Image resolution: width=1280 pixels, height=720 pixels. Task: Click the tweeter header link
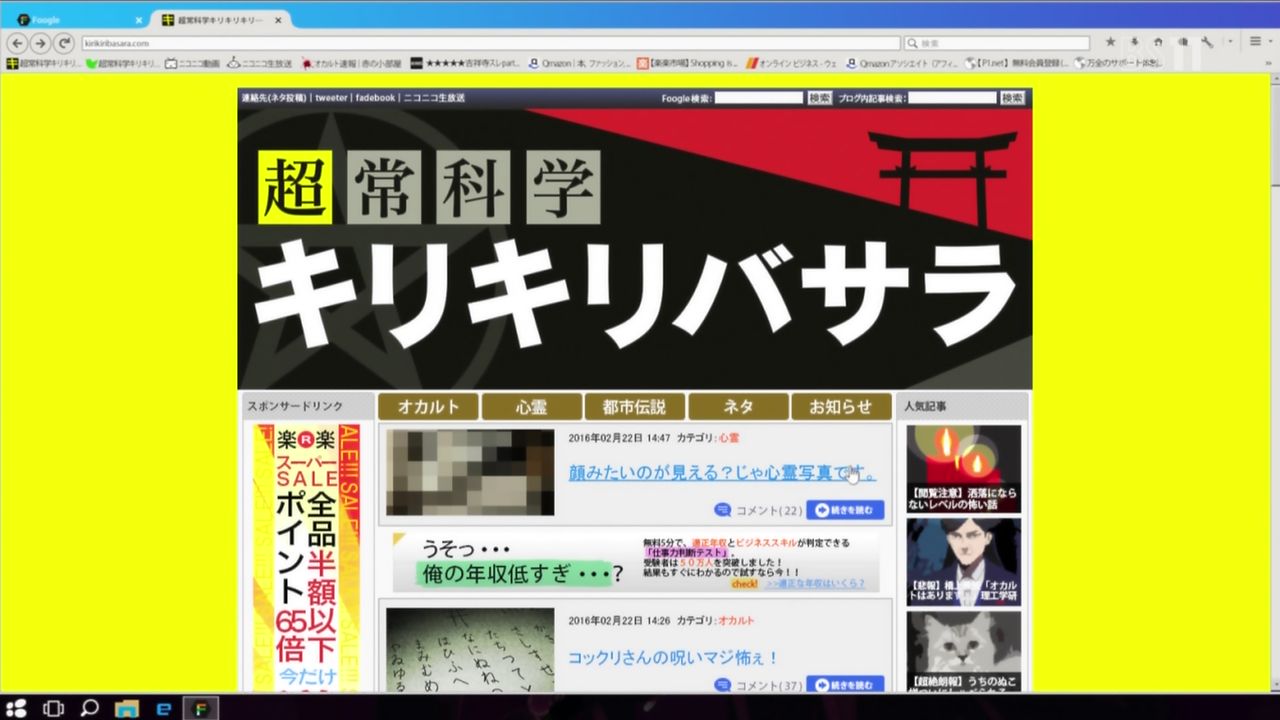[x=331, y=98]
